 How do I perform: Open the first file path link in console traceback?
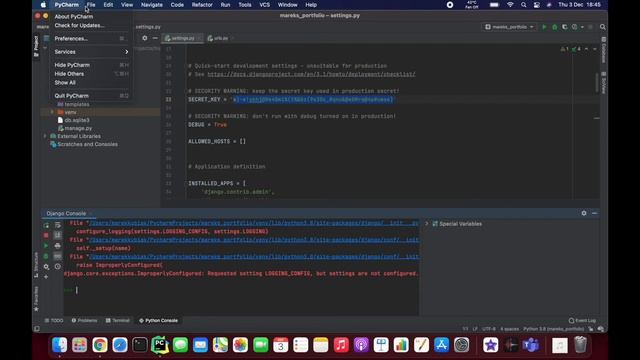click(x=253, y=223)
